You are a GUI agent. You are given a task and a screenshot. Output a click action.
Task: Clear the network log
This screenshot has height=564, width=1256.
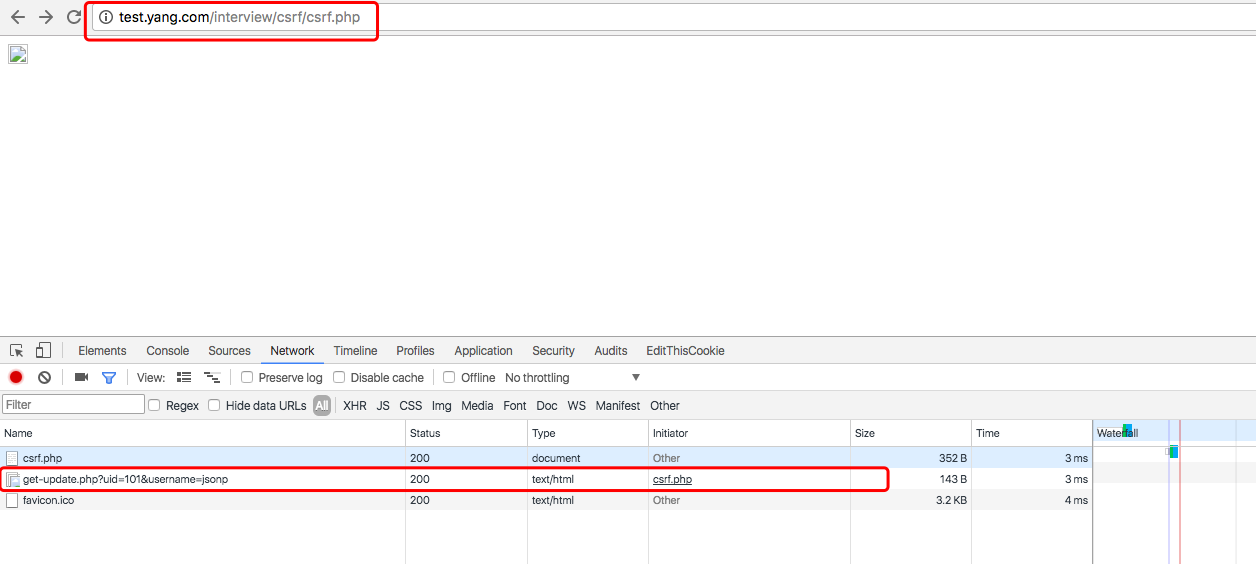pos(44,377)
